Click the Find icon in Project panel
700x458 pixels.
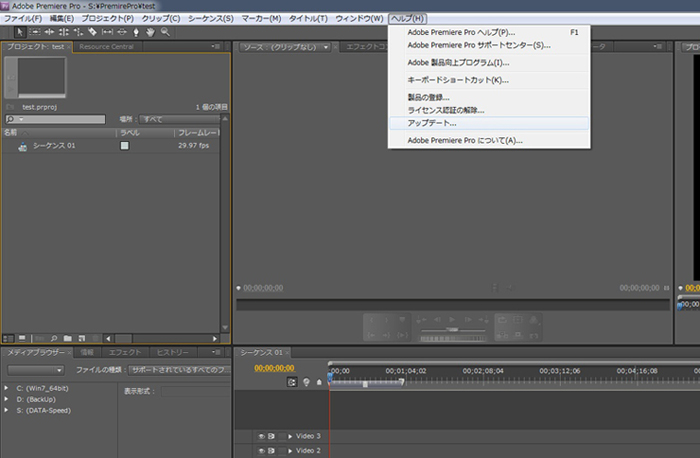[54, 338]
